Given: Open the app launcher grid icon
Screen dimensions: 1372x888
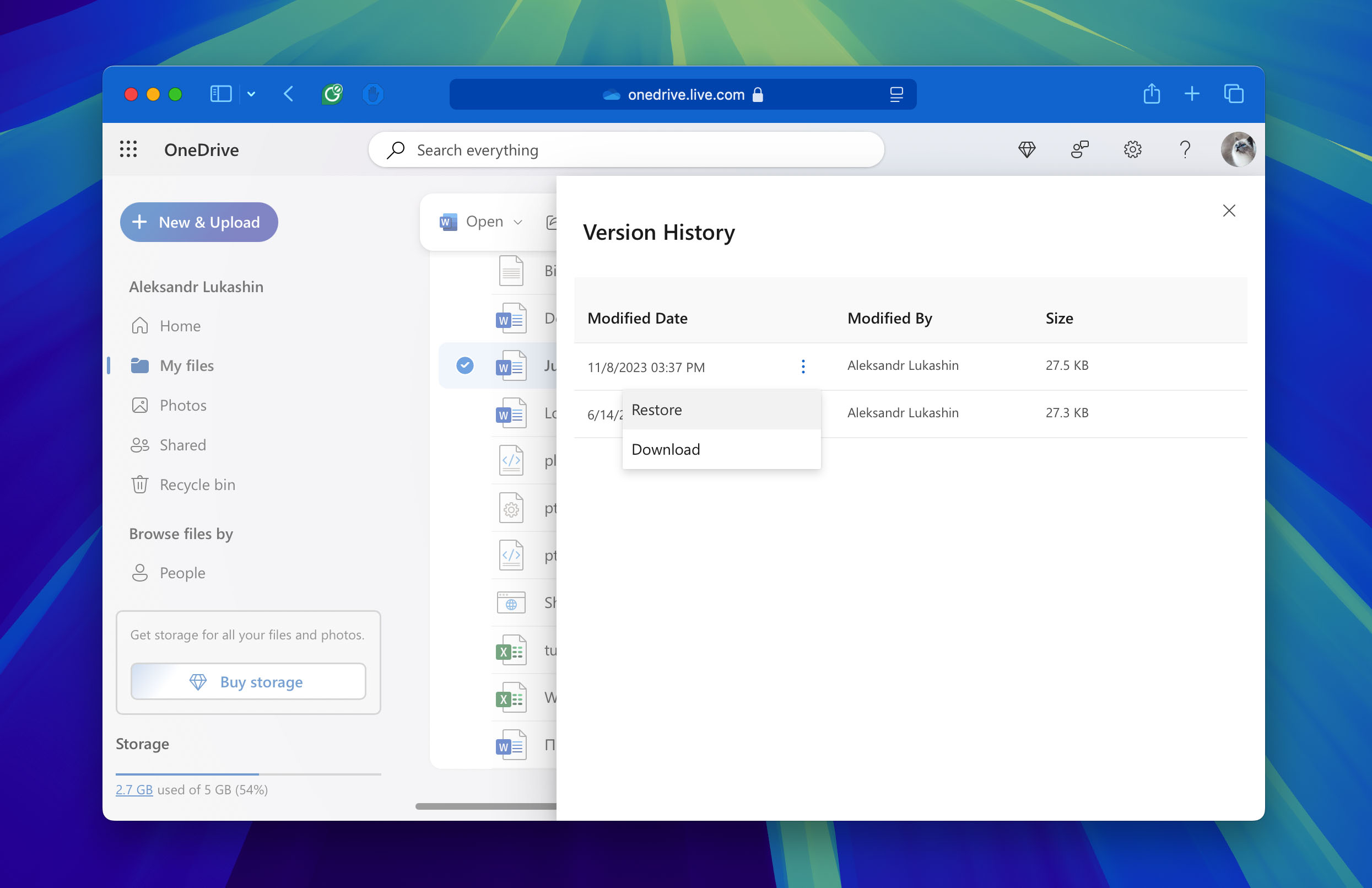Looking at the screenshot, I should [x=128, y=149].
